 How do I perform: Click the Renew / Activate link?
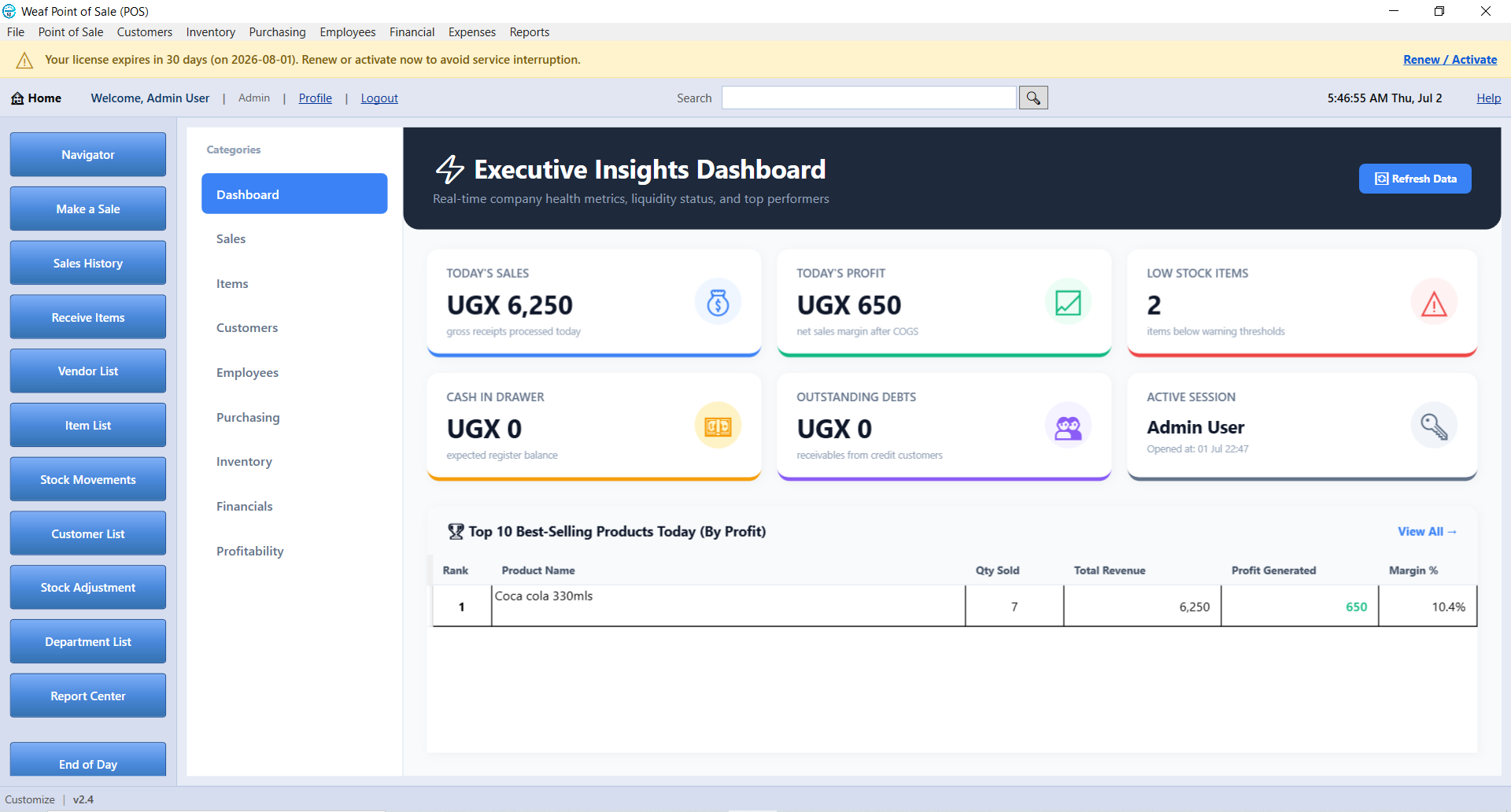click(1450, 60)
